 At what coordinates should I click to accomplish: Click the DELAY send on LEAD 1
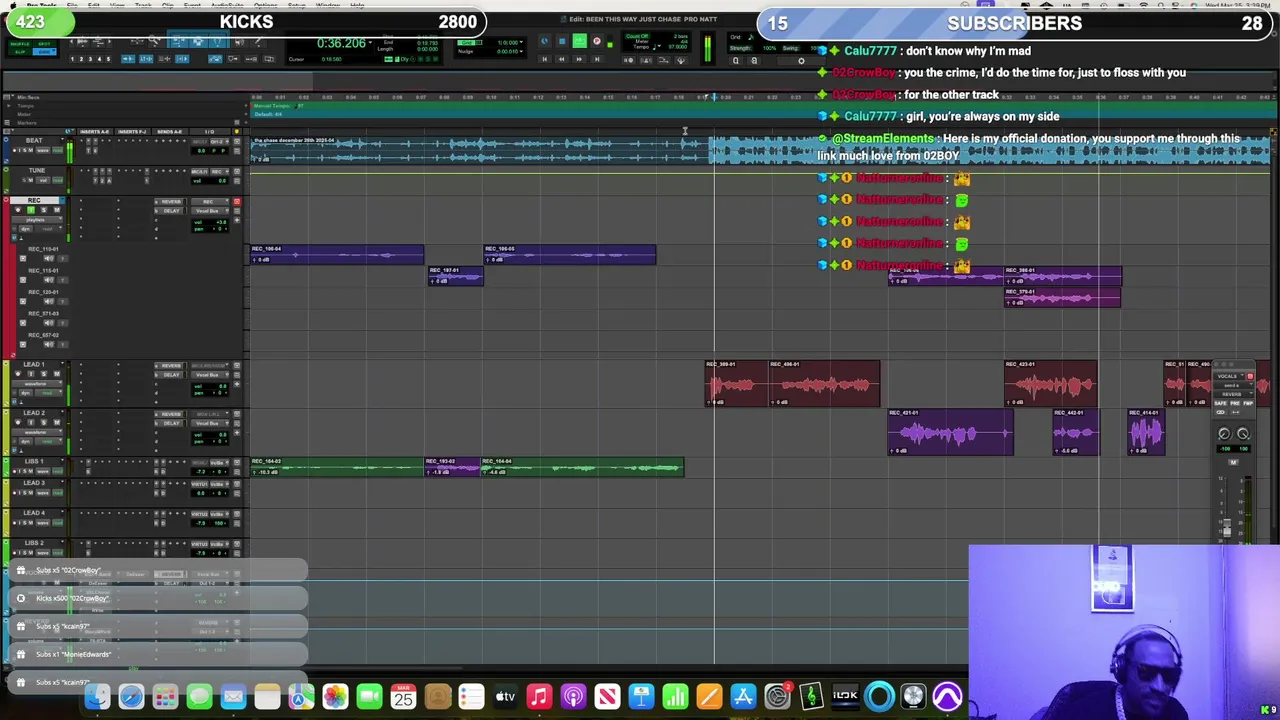click(170, 375)
